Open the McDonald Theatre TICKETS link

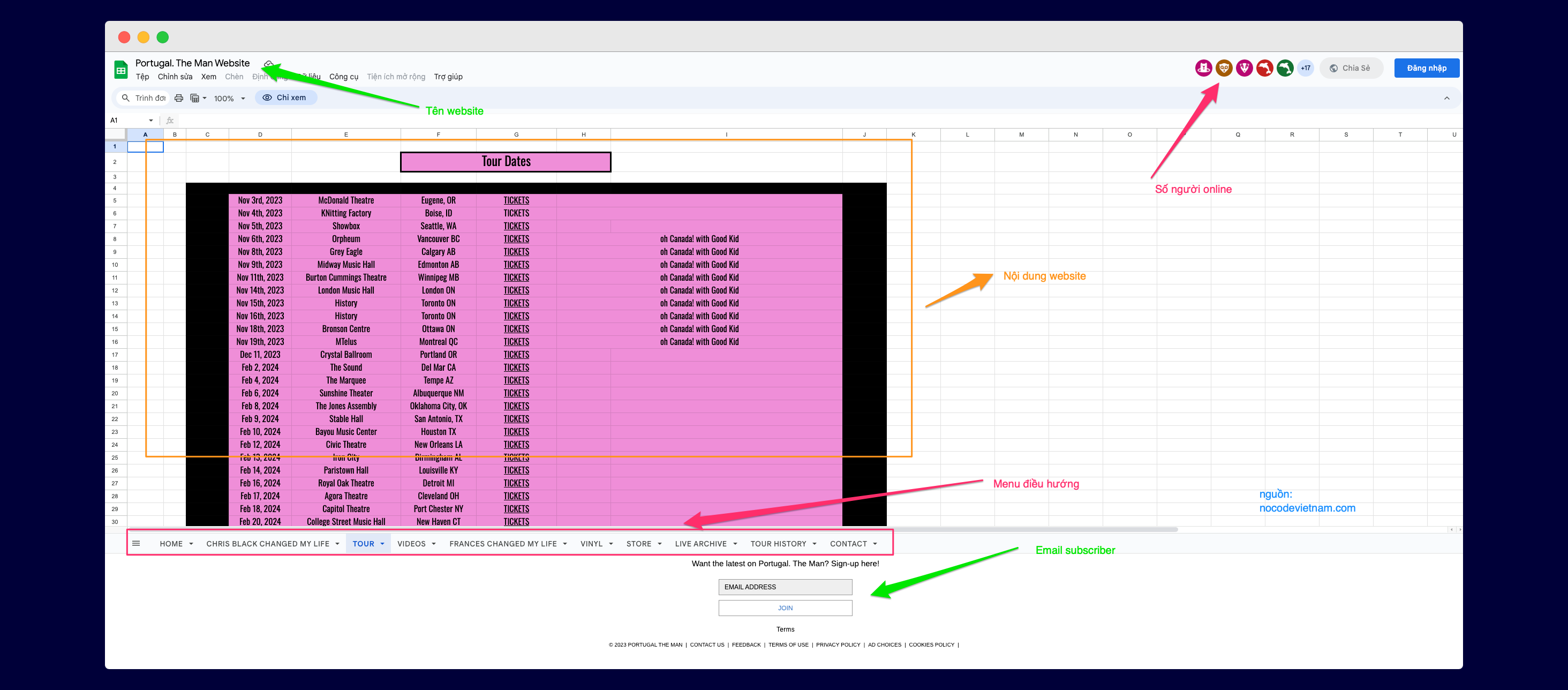click(516, 200)
